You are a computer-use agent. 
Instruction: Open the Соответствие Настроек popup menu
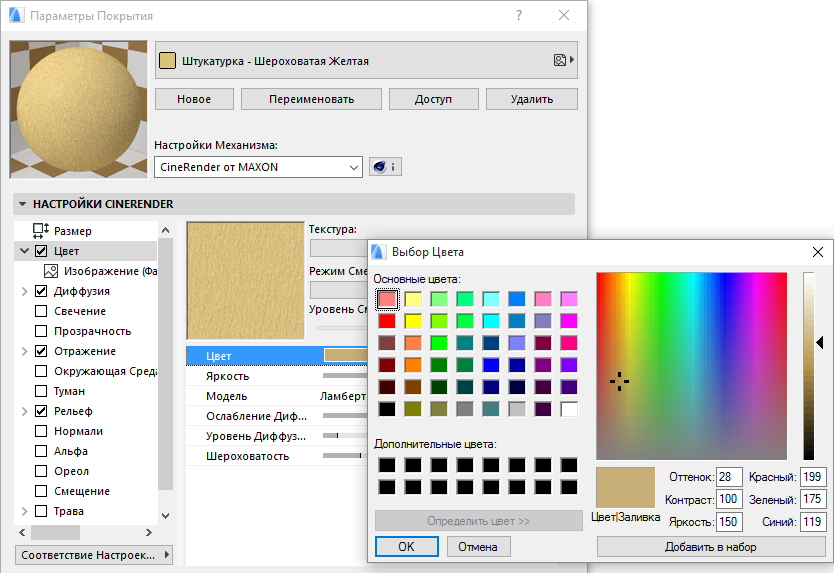(94, 555)
